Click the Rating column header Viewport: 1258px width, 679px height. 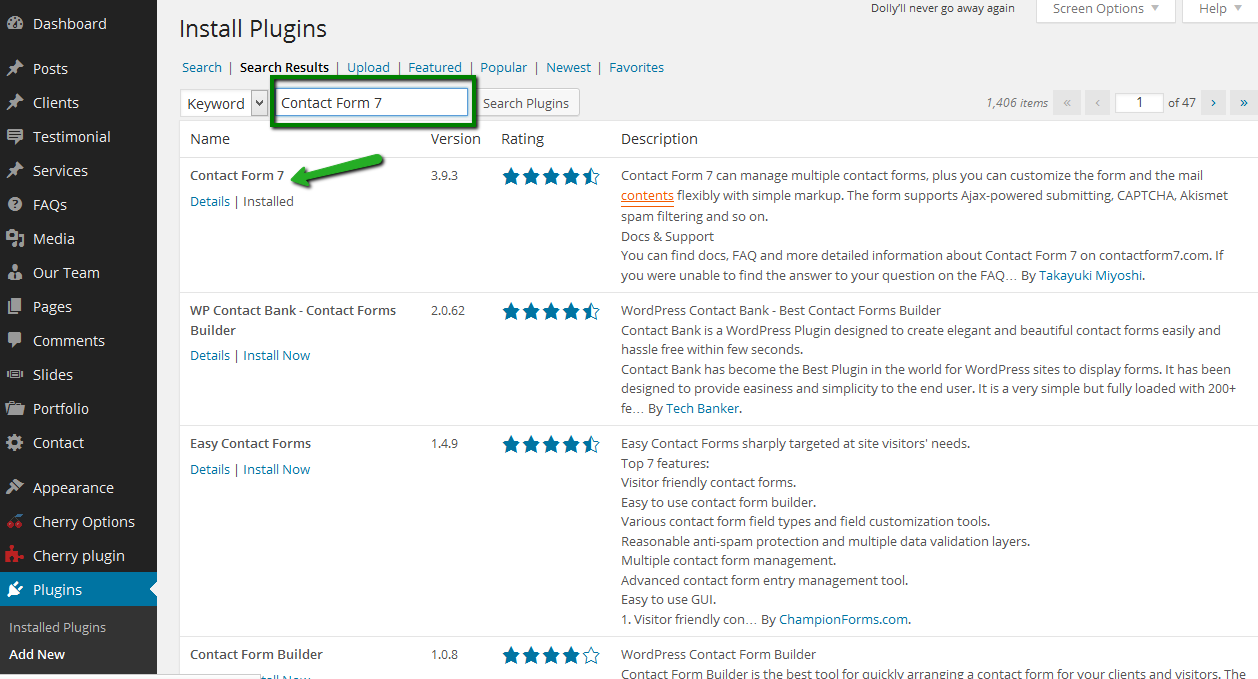coord(523,139)
